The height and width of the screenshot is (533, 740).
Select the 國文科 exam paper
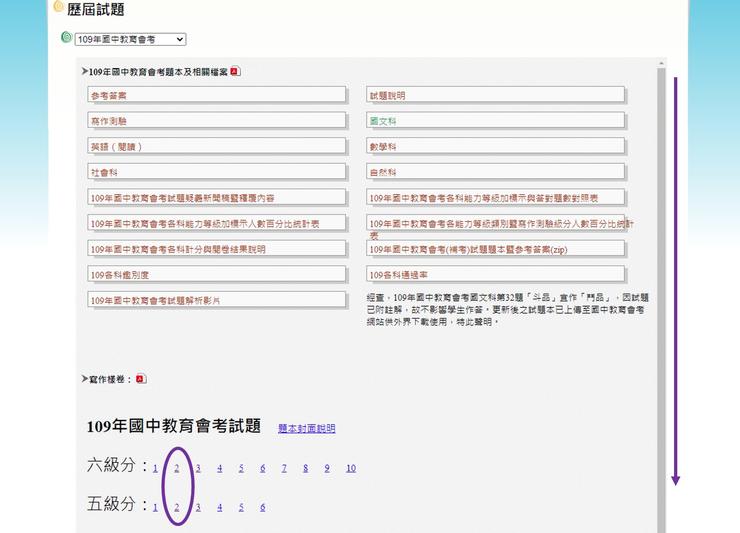click(383, 121)
